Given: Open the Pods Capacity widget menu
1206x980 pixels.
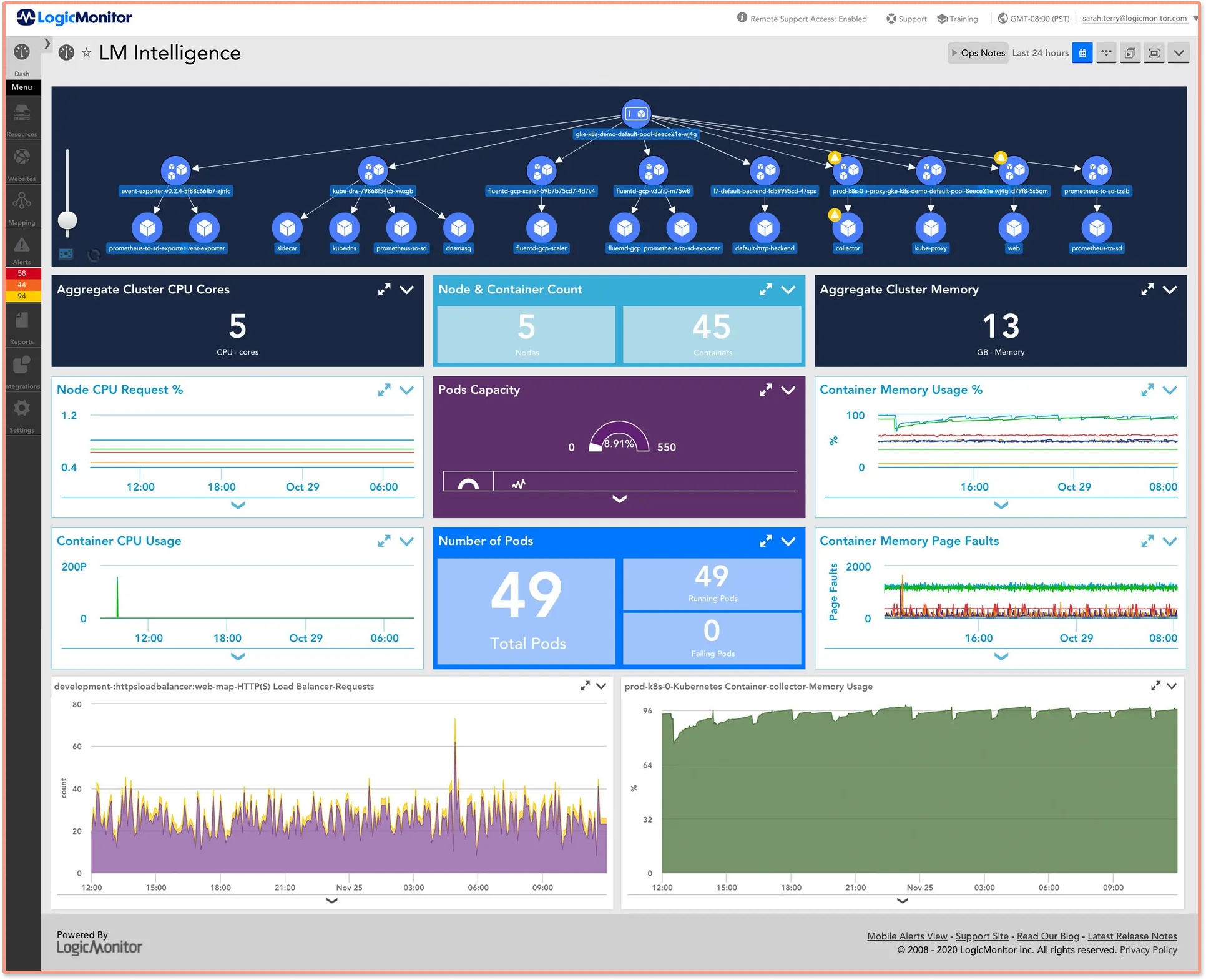Looking at the screenshot, I should 788,390.
